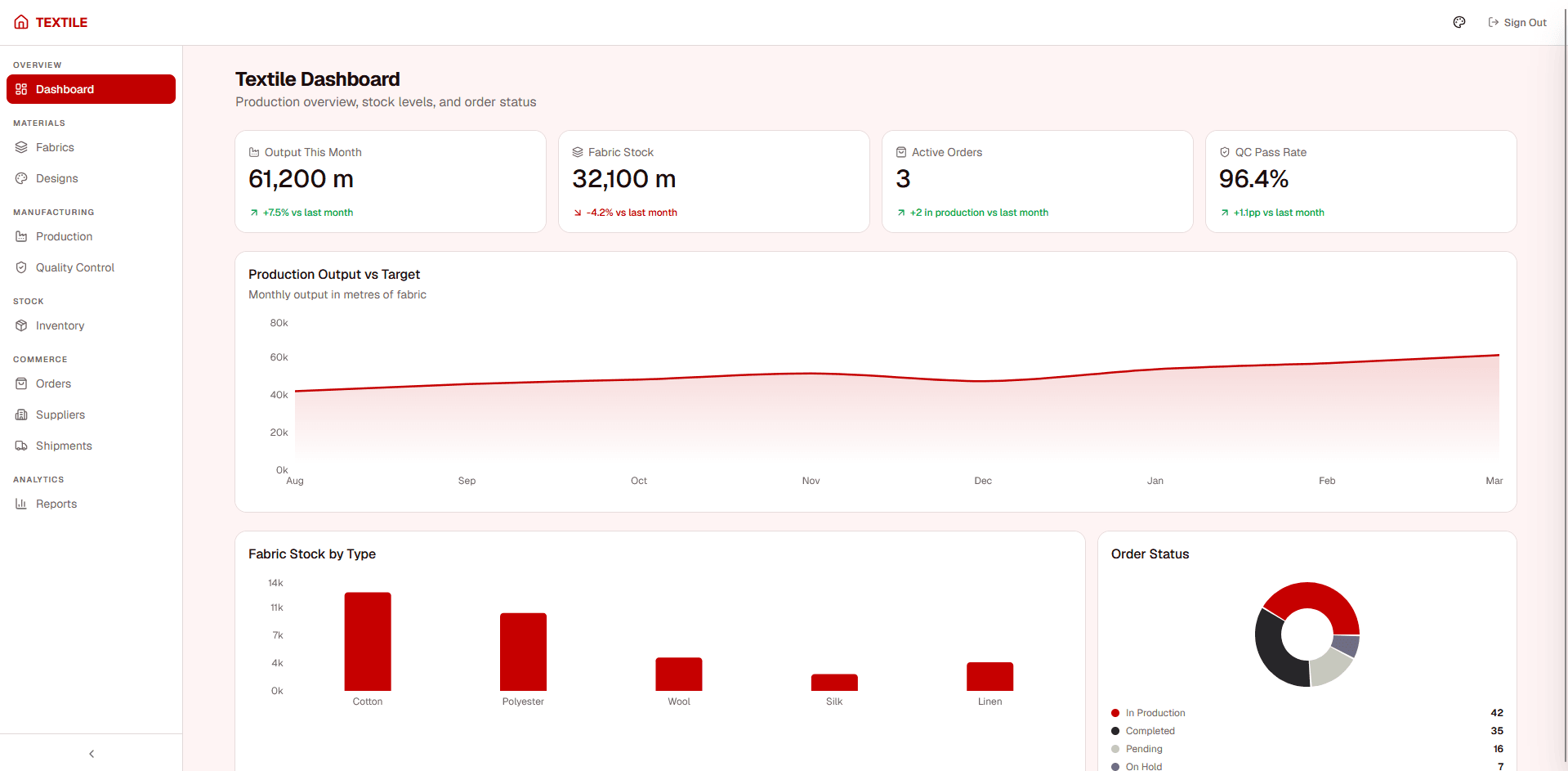The width and height of the screenshot is (1568, 771).
Task: Go to the Orders page
Action: pyautogui.click(x=91, y=383)
